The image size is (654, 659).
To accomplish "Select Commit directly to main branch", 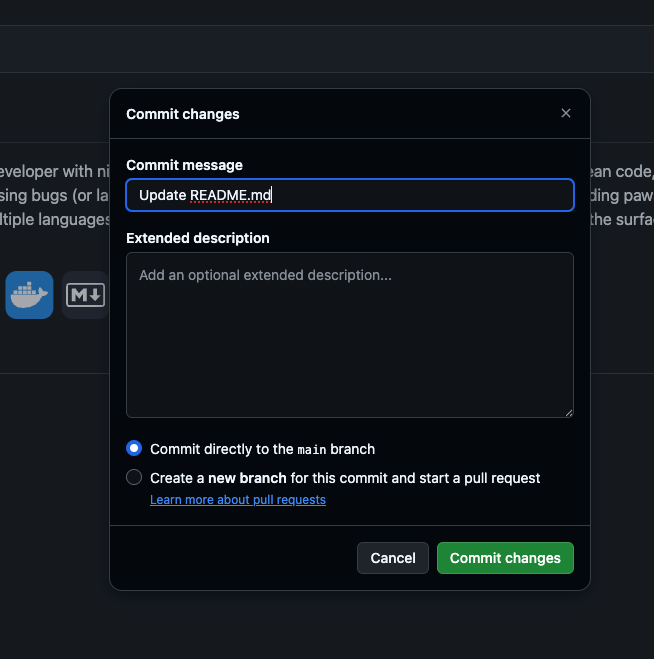I will 134,449.
